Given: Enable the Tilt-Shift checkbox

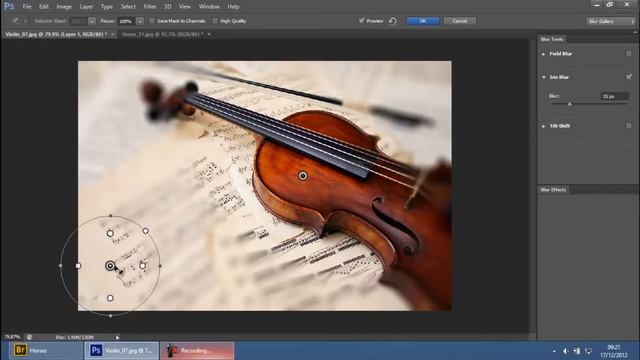Looking at the screenshot, I should 629,126.
